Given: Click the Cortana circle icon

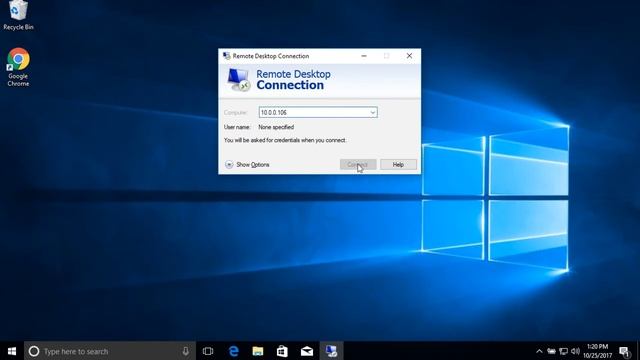Looking at the screenshot, I should coord(34,351).
